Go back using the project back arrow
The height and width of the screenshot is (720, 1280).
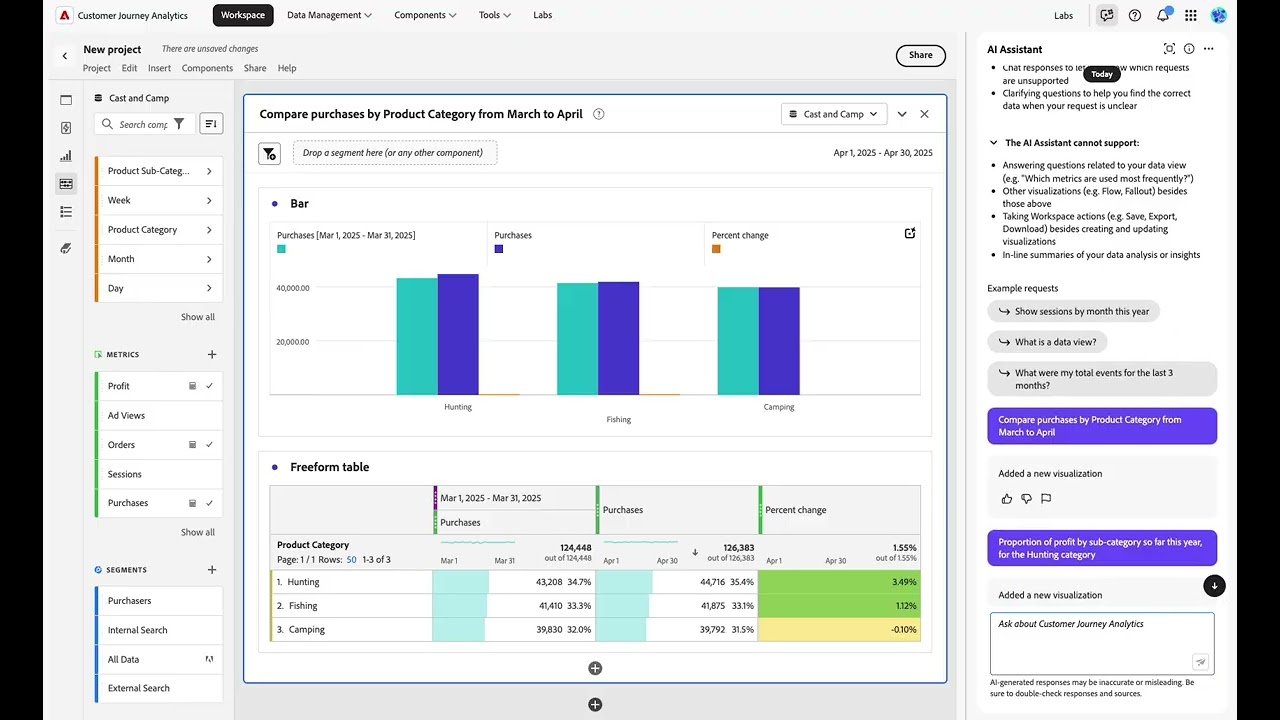click(65, 56)
